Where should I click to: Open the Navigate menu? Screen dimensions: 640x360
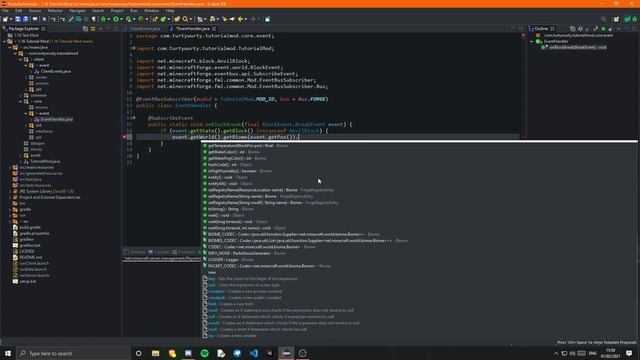(x=77, y=10)
